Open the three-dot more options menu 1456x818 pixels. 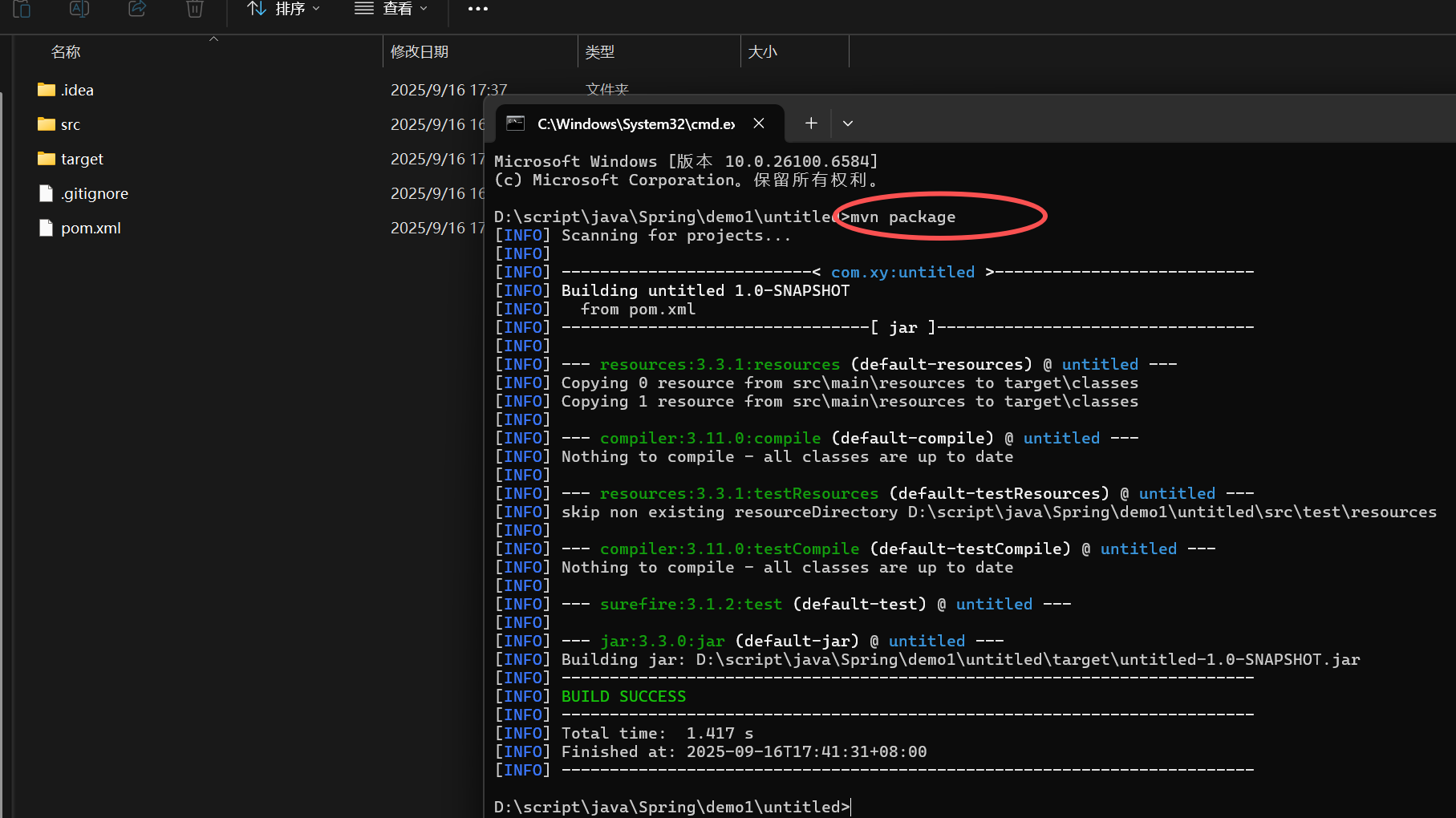(x=477, y=9)
